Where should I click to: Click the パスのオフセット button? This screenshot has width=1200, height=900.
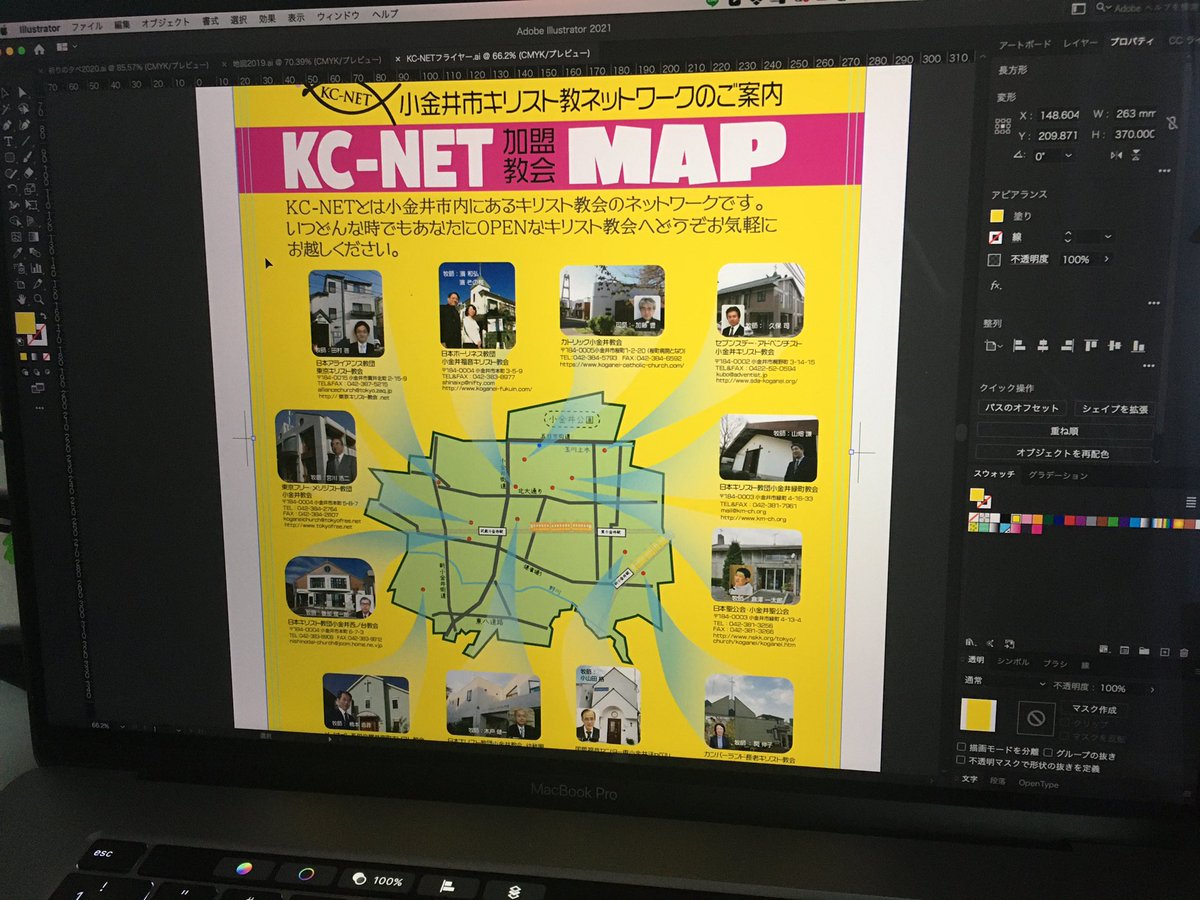(1022, 408)
